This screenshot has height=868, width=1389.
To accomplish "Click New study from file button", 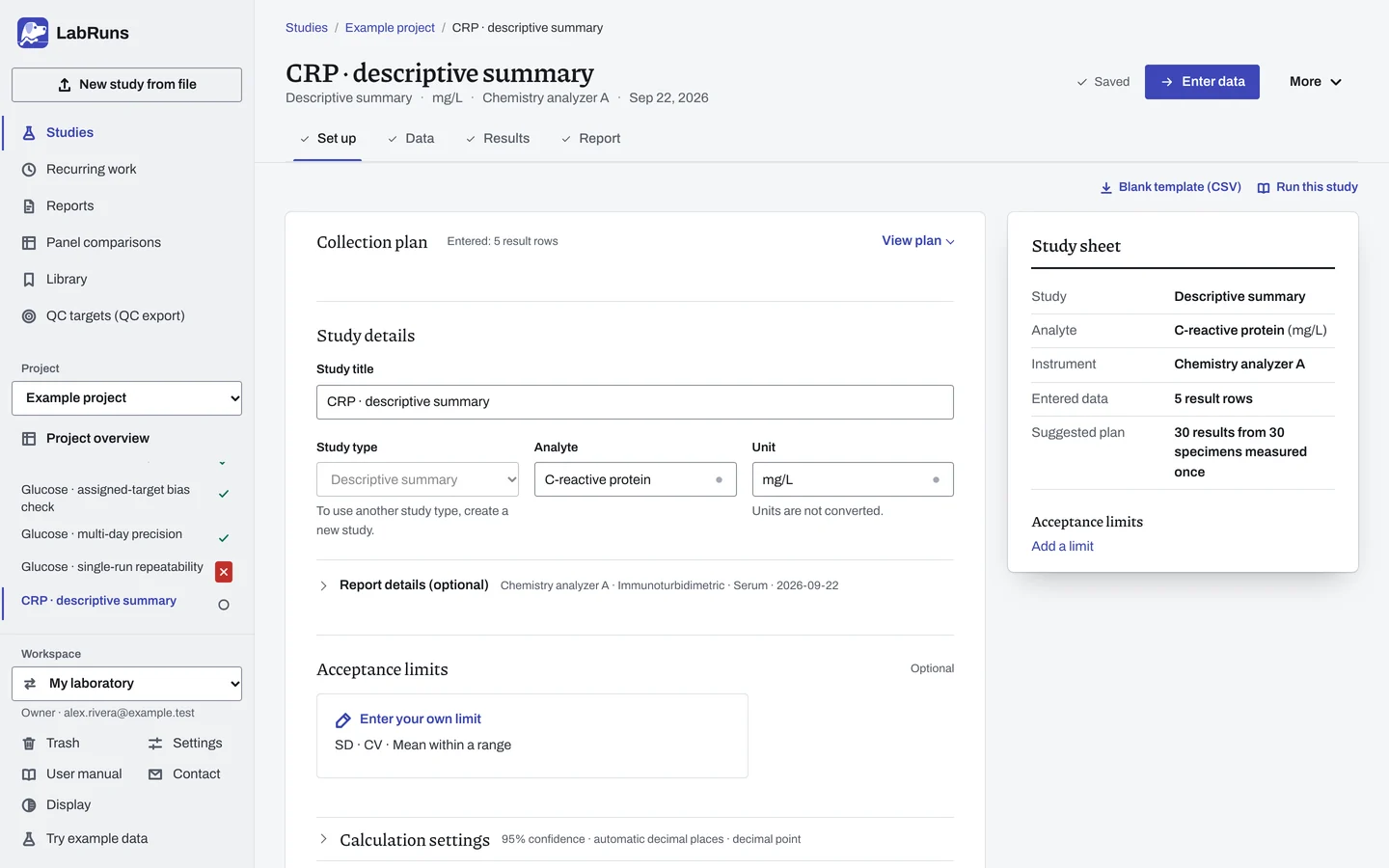I will [x=126, y=85].
